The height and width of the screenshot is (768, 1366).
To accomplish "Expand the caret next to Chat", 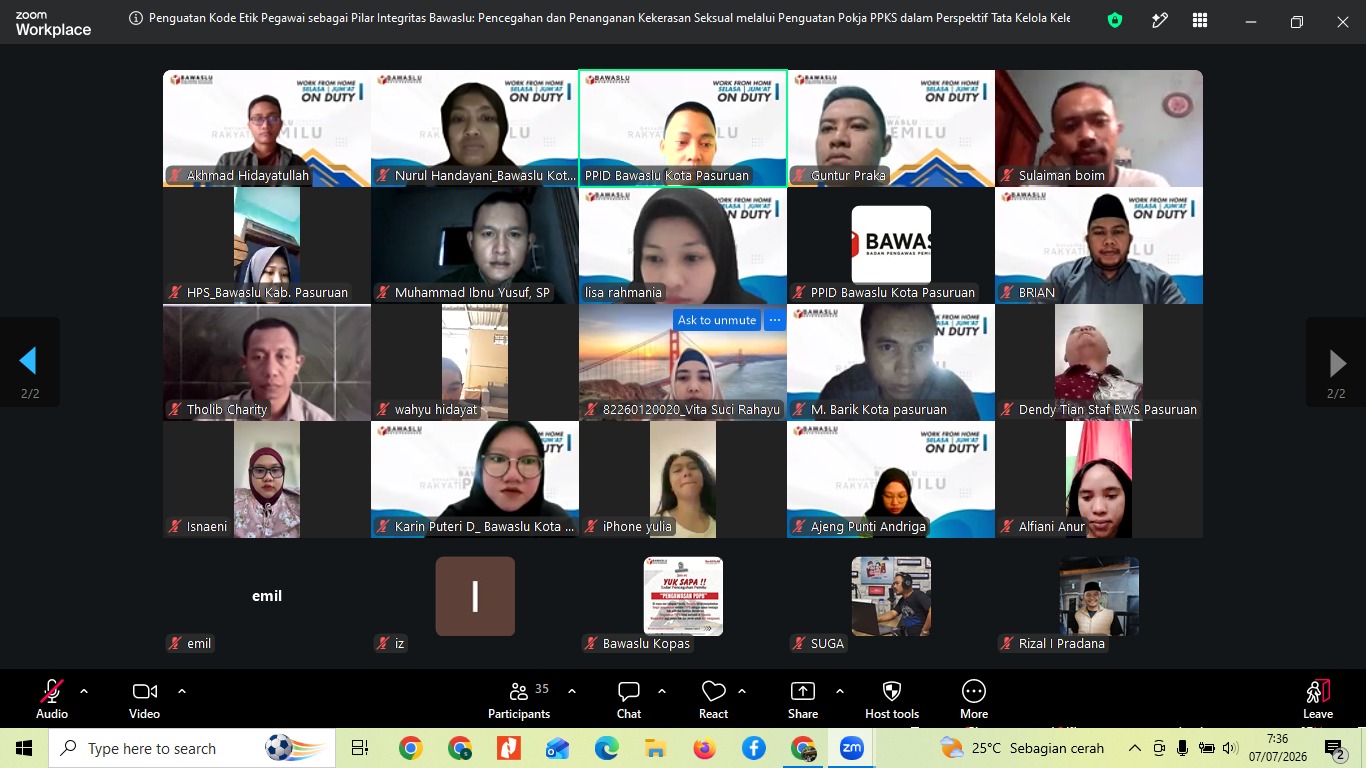I will [x=662, y=691].
